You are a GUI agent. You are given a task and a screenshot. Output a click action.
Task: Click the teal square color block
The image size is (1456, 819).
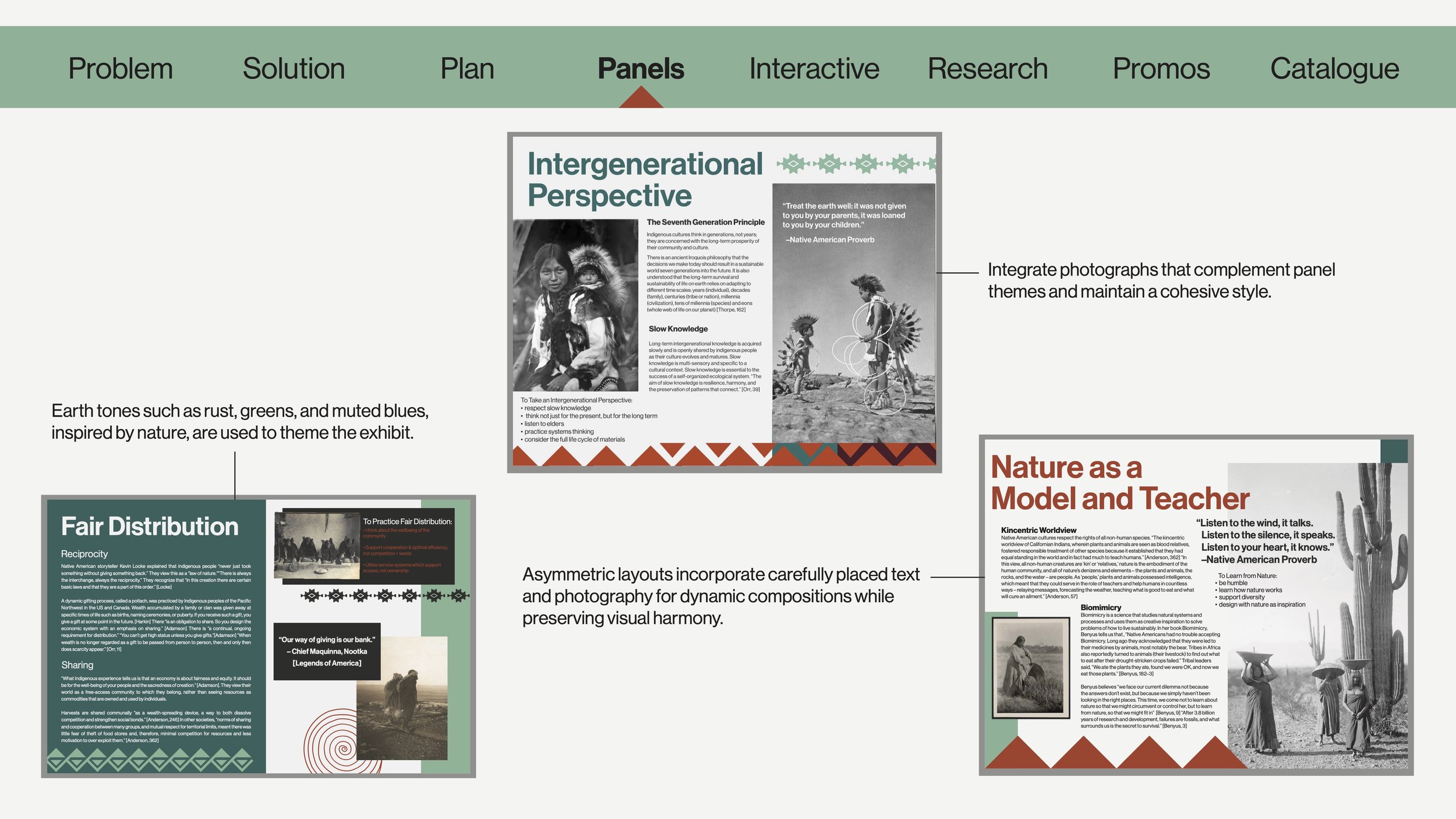tap(1394, 451)
